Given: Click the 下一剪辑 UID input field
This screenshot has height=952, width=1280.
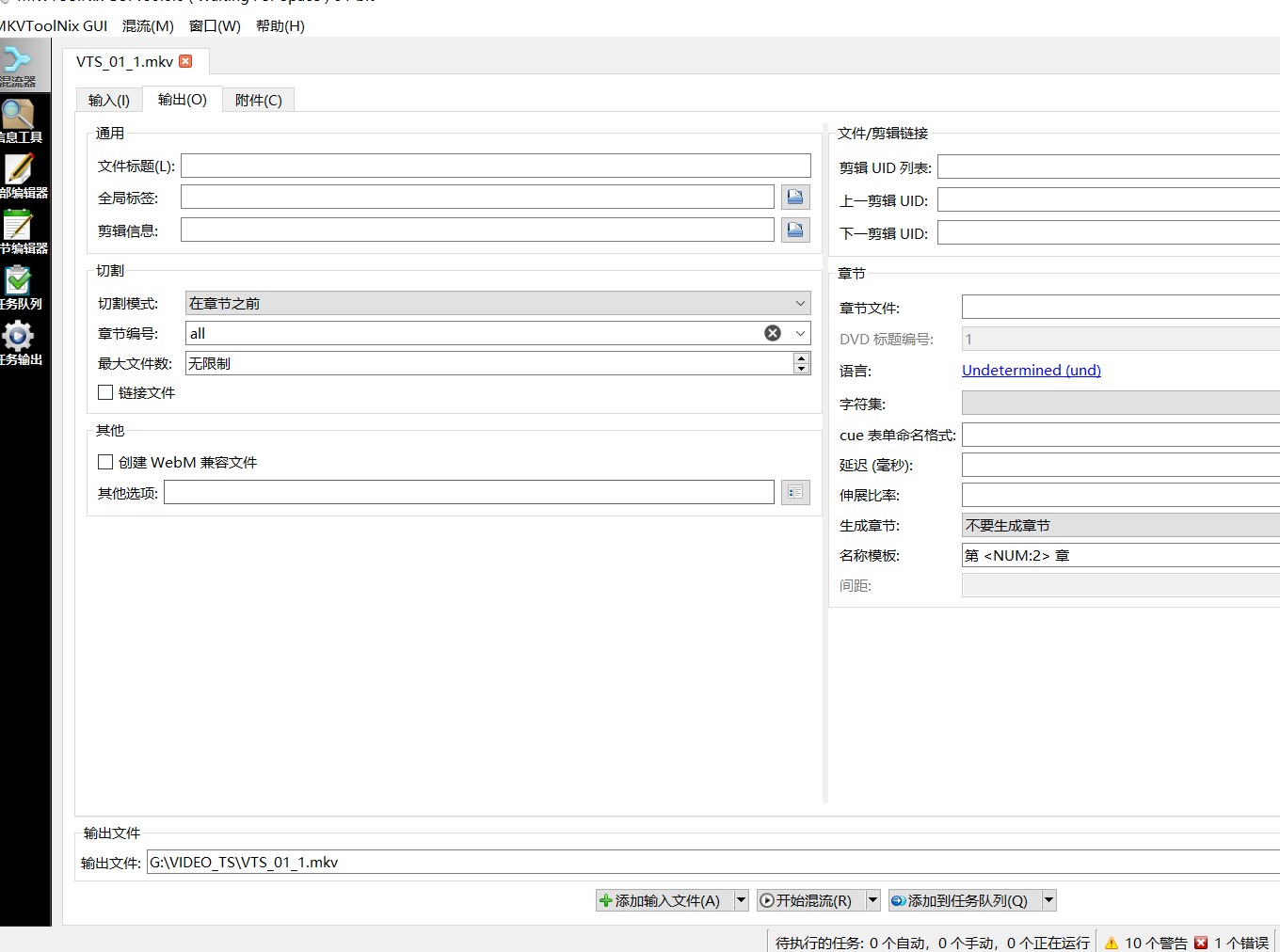Looking at the screenshot, I should click(1109, 232).
